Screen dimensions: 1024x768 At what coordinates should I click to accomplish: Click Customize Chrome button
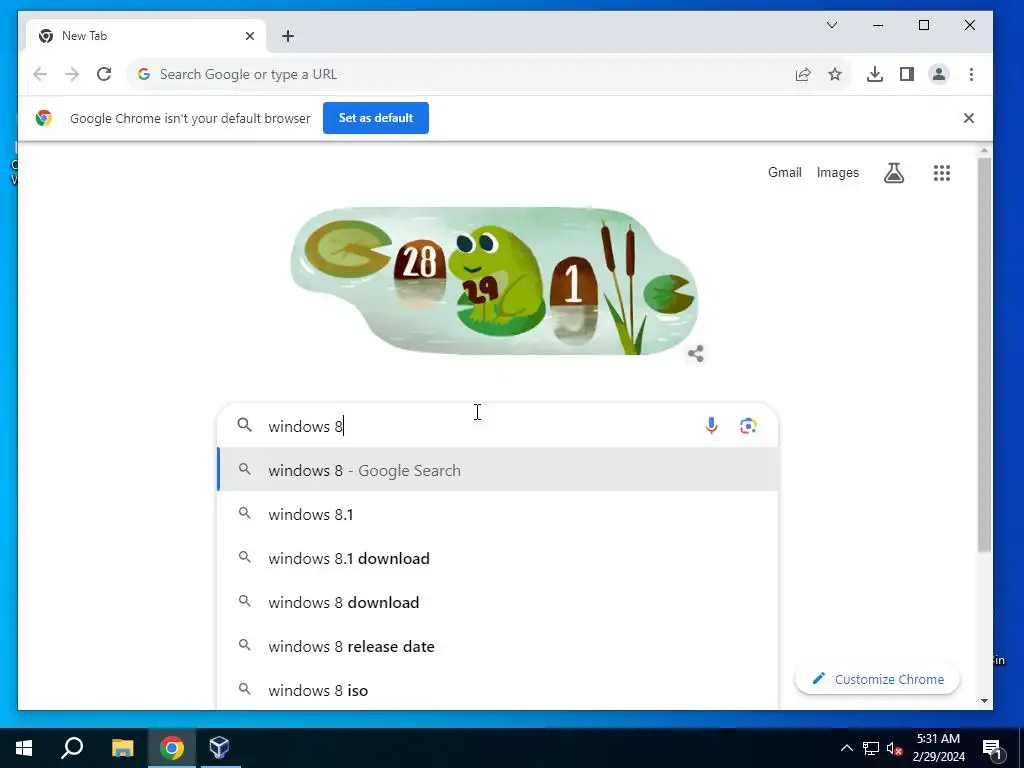(877, 679)
